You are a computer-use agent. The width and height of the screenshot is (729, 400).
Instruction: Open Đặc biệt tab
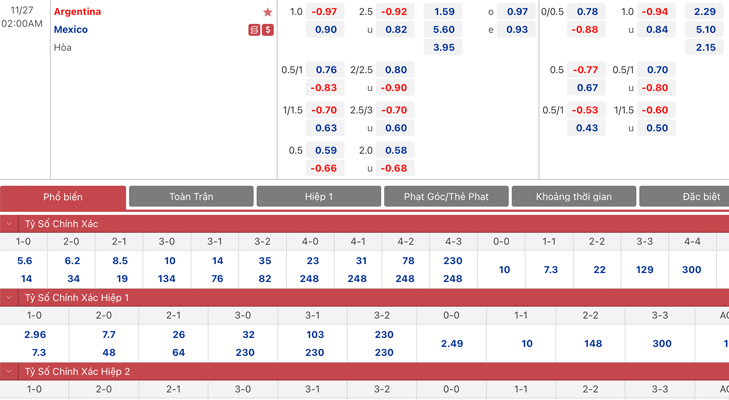tap(684, 197)
